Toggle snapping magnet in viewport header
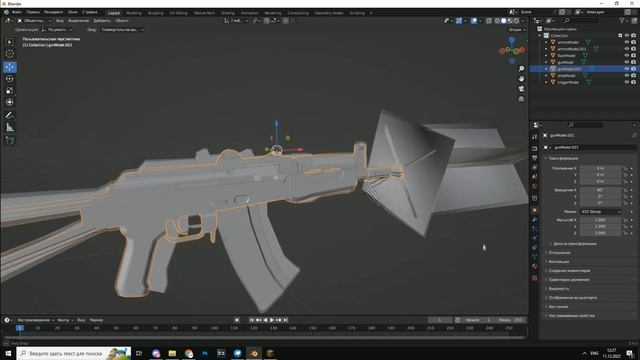 267,20
